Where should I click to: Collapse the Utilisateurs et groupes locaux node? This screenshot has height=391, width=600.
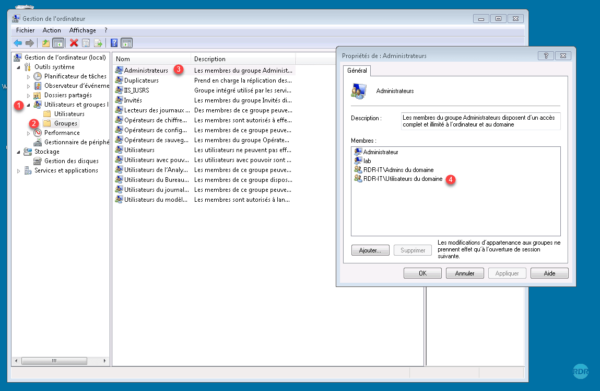(28, 105)
